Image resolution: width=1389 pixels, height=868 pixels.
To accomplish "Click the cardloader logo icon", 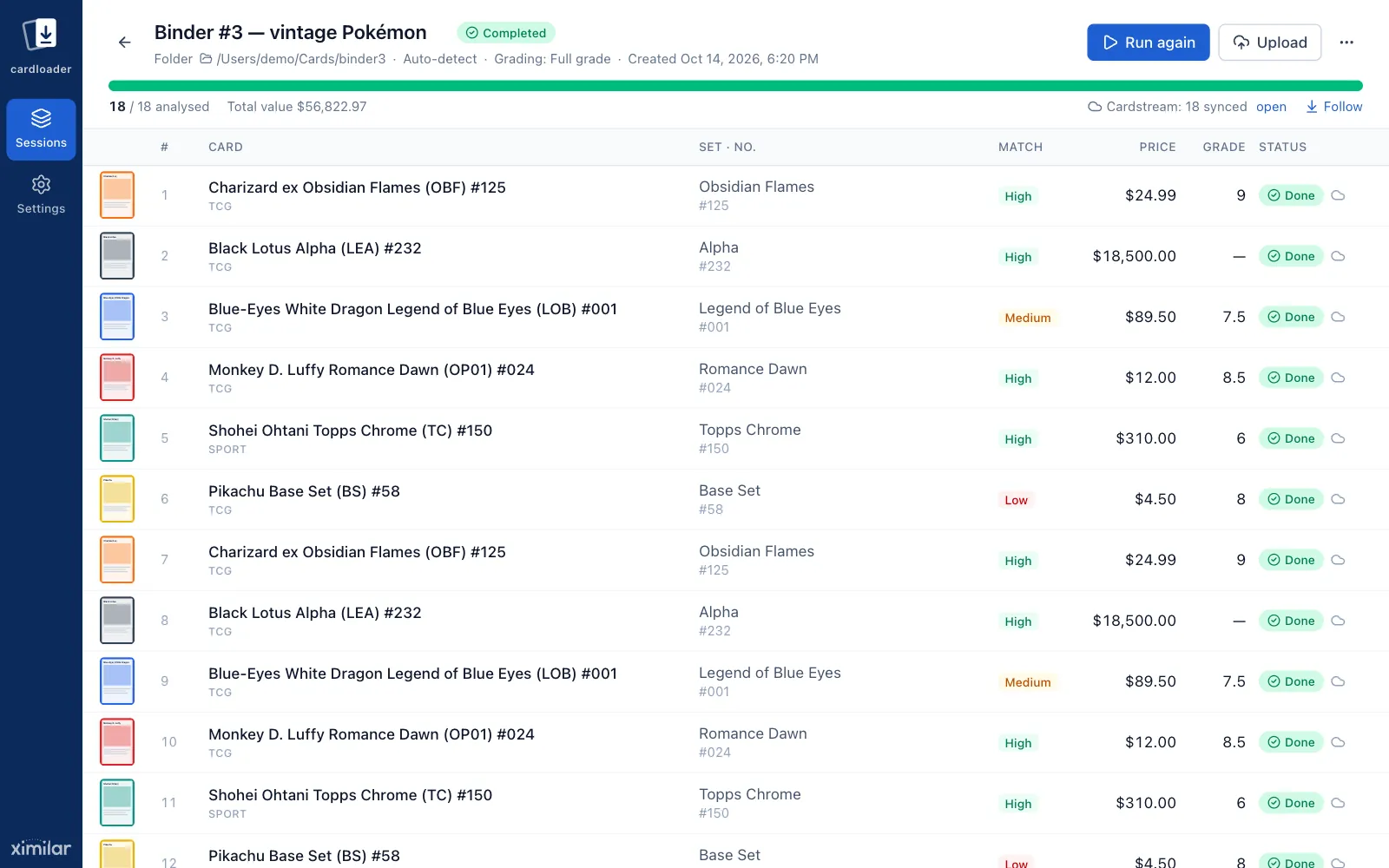I will tap(40, 35).
